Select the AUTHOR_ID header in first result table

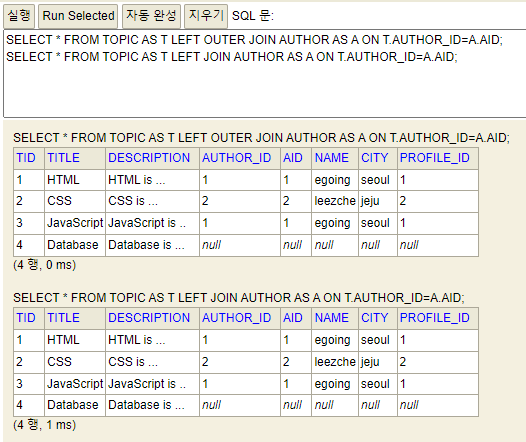[240, 158]
